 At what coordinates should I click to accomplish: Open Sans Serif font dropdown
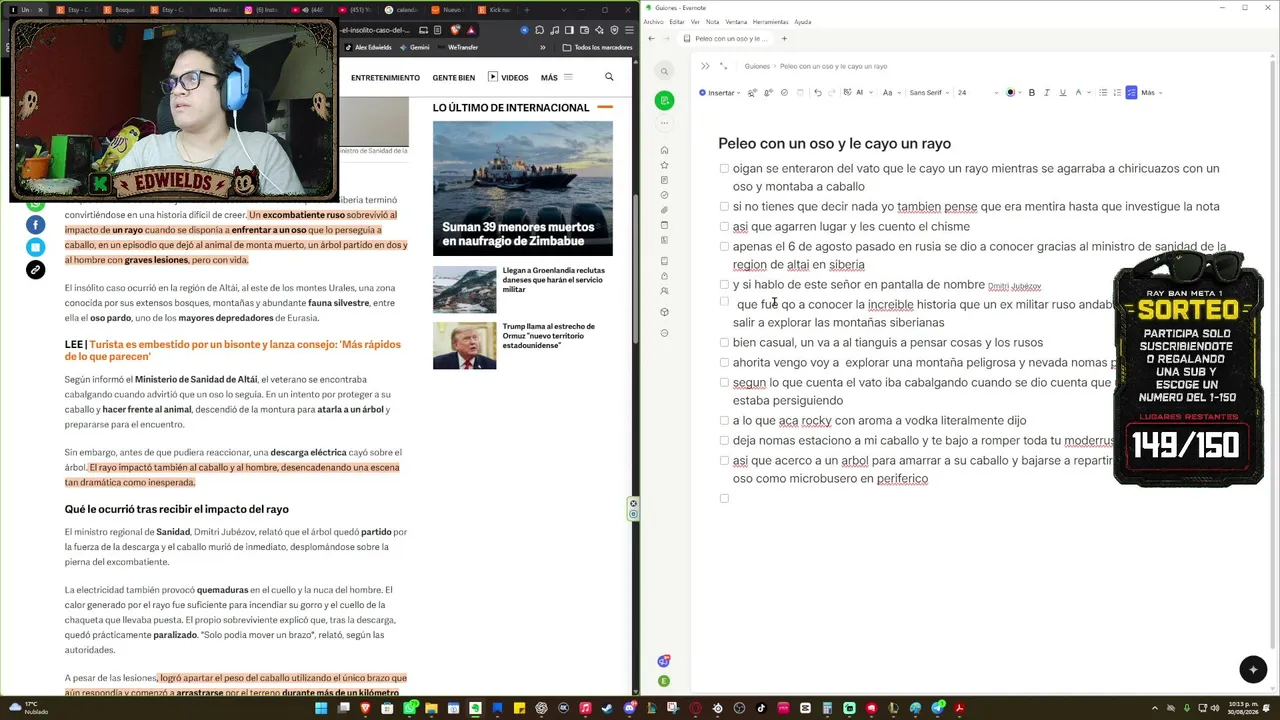point(929,92)
